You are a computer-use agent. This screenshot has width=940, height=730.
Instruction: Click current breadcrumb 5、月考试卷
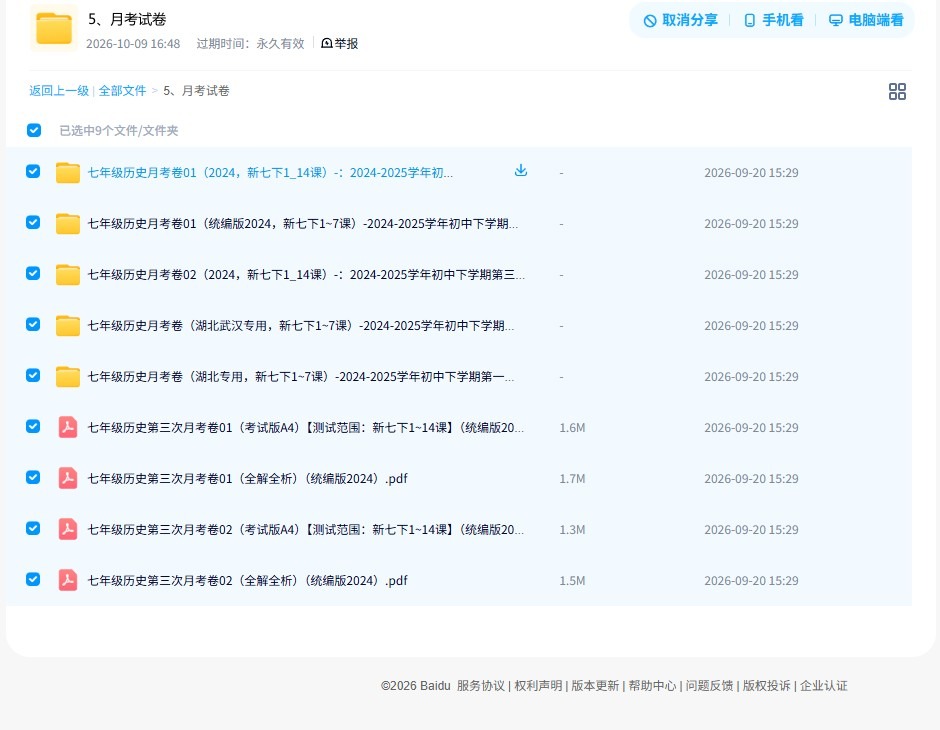[x=197, y=91]
